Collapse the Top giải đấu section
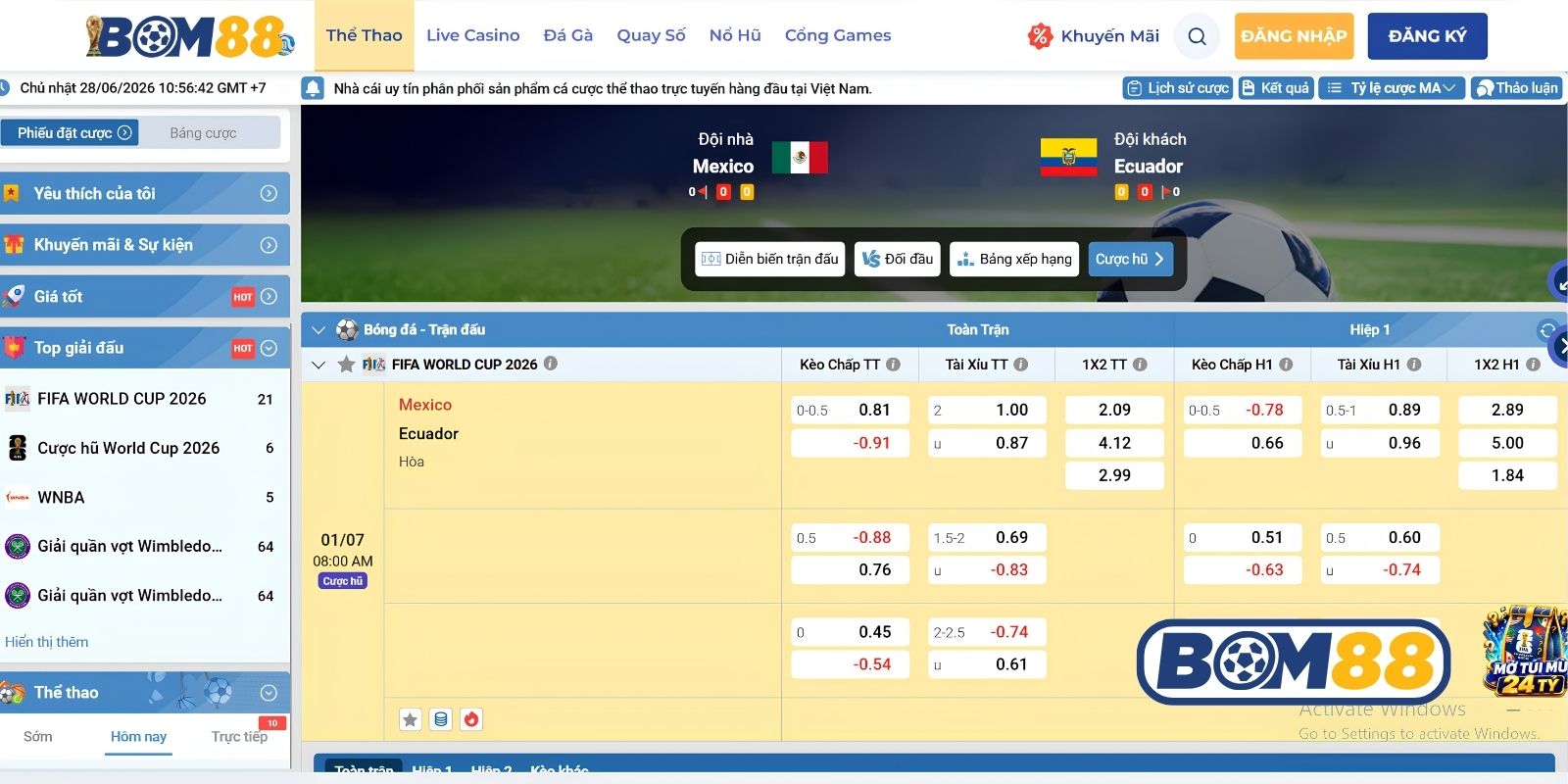1568x784 pixels. (x=269, y=348)
